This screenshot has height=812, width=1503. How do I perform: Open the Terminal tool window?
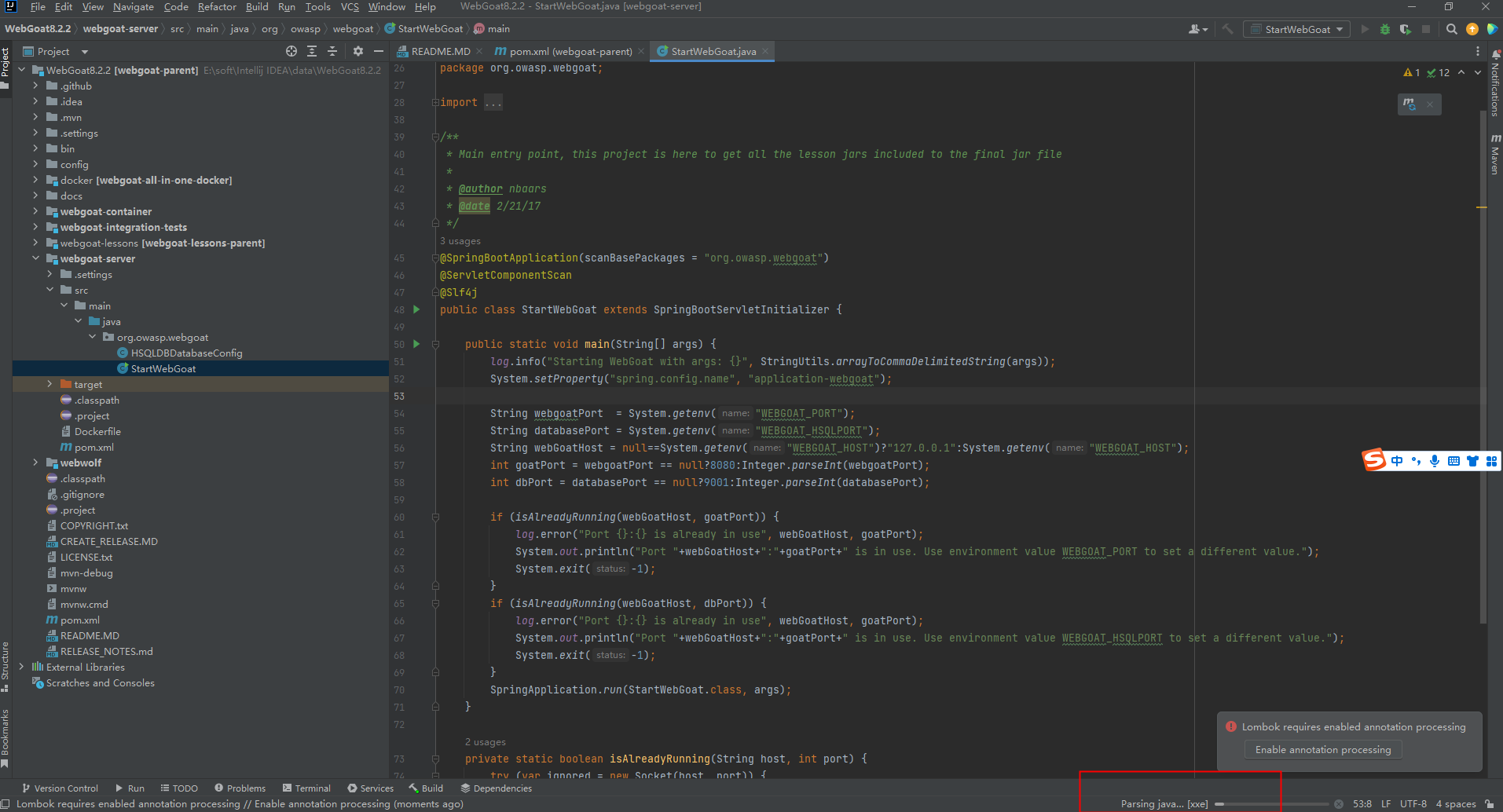point(307,788)
